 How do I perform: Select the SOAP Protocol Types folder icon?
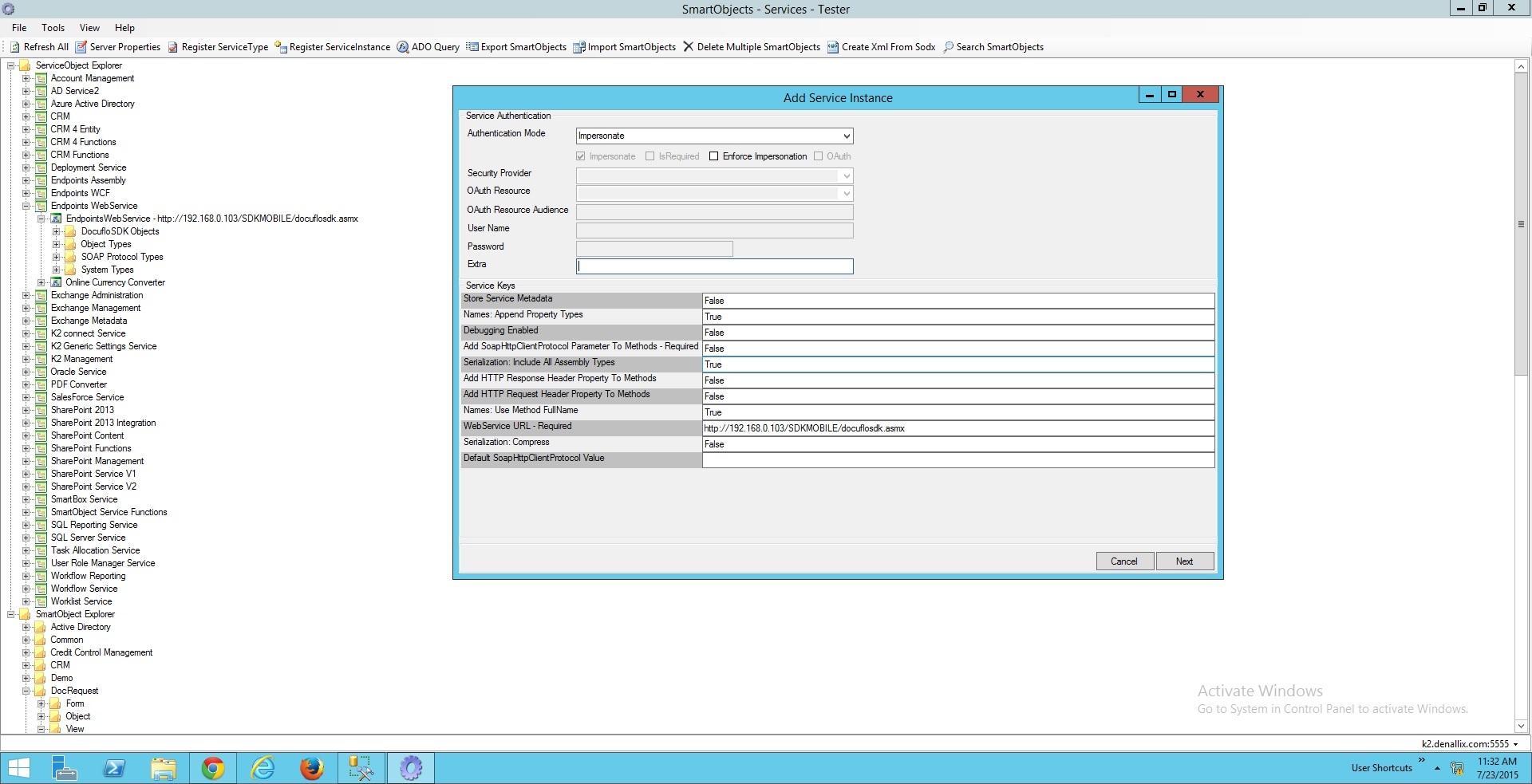pyautogui.click(x=71, y=257)
